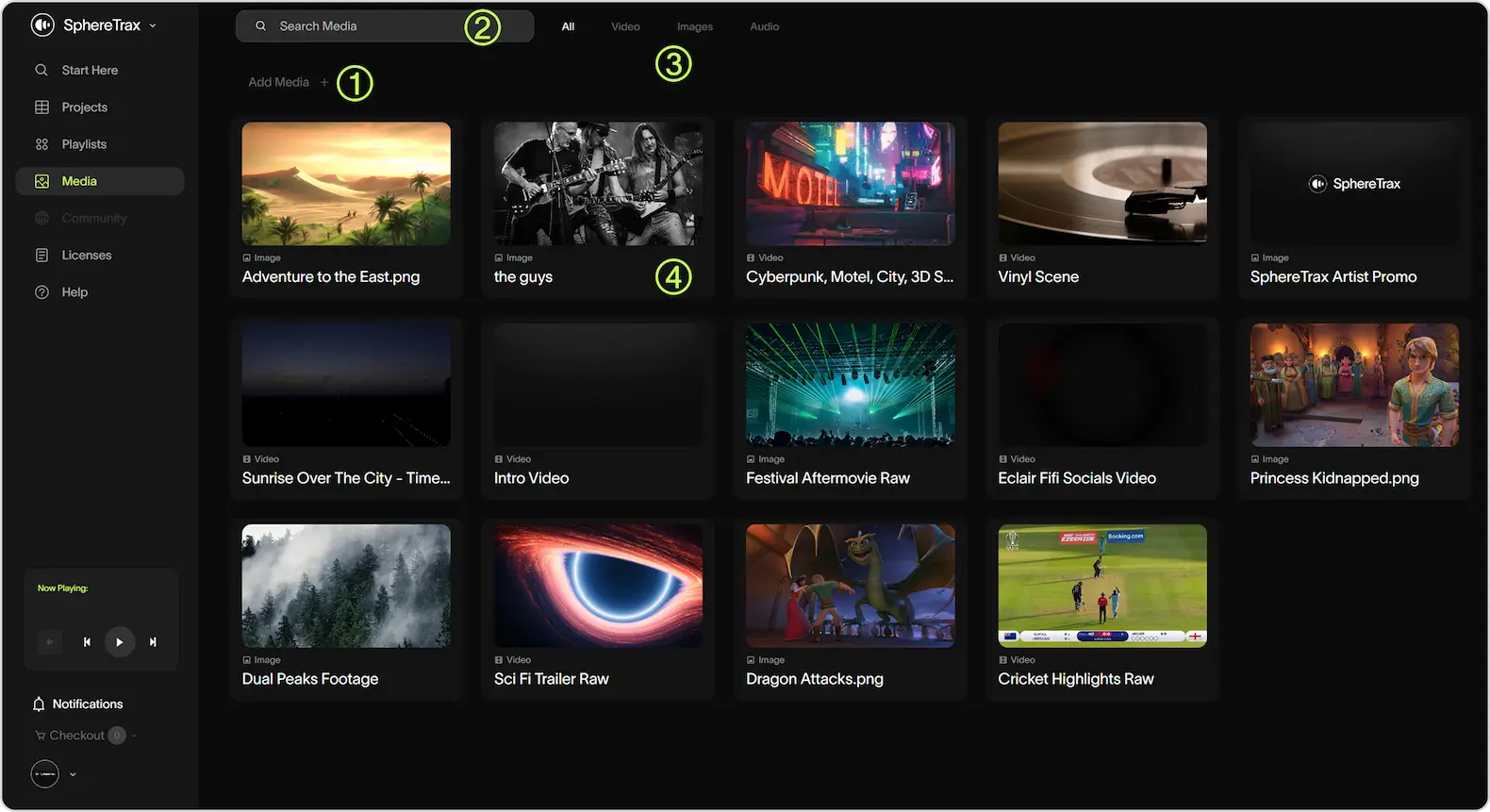Click the 'Princess Kidnapped.png' title text

click(1334, 478)
